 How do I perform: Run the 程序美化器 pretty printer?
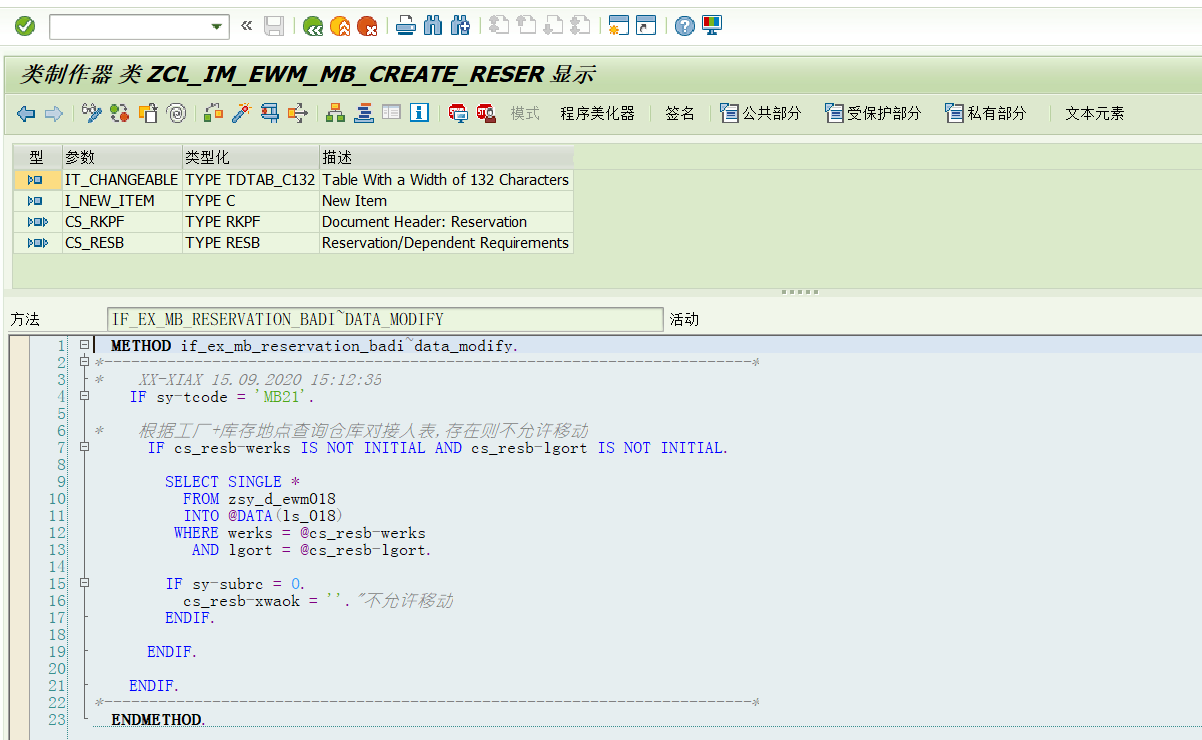click(599, 113)
